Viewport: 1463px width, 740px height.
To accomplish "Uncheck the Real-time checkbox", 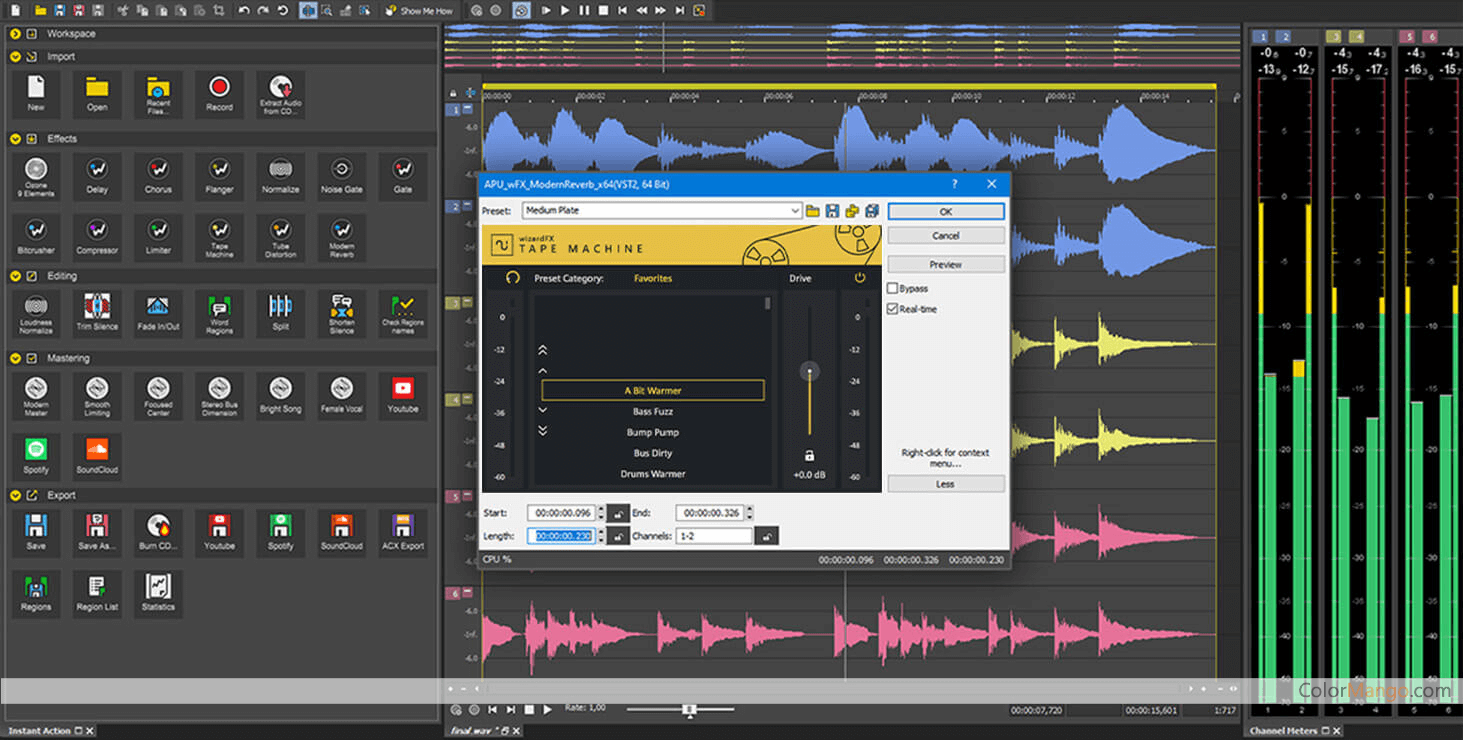I will pos(893,309).
